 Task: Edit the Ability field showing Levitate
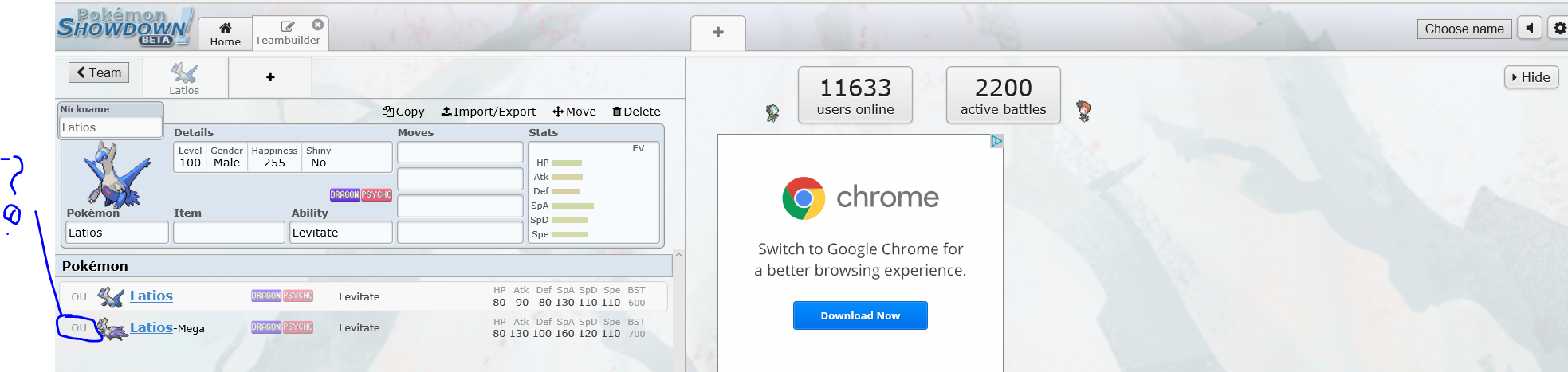pyautogui.click(x=341, y=233)
